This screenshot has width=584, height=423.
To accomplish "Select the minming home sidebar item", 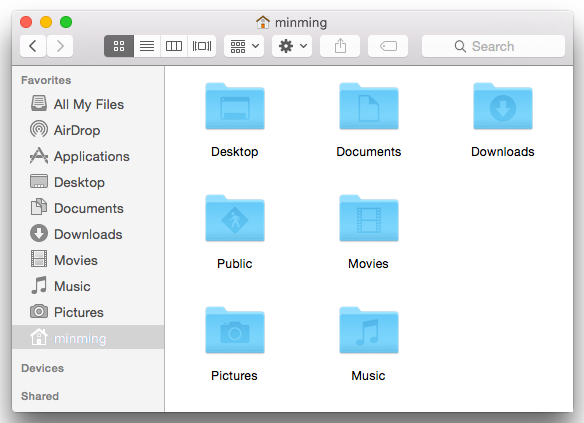I will point(88,337).
